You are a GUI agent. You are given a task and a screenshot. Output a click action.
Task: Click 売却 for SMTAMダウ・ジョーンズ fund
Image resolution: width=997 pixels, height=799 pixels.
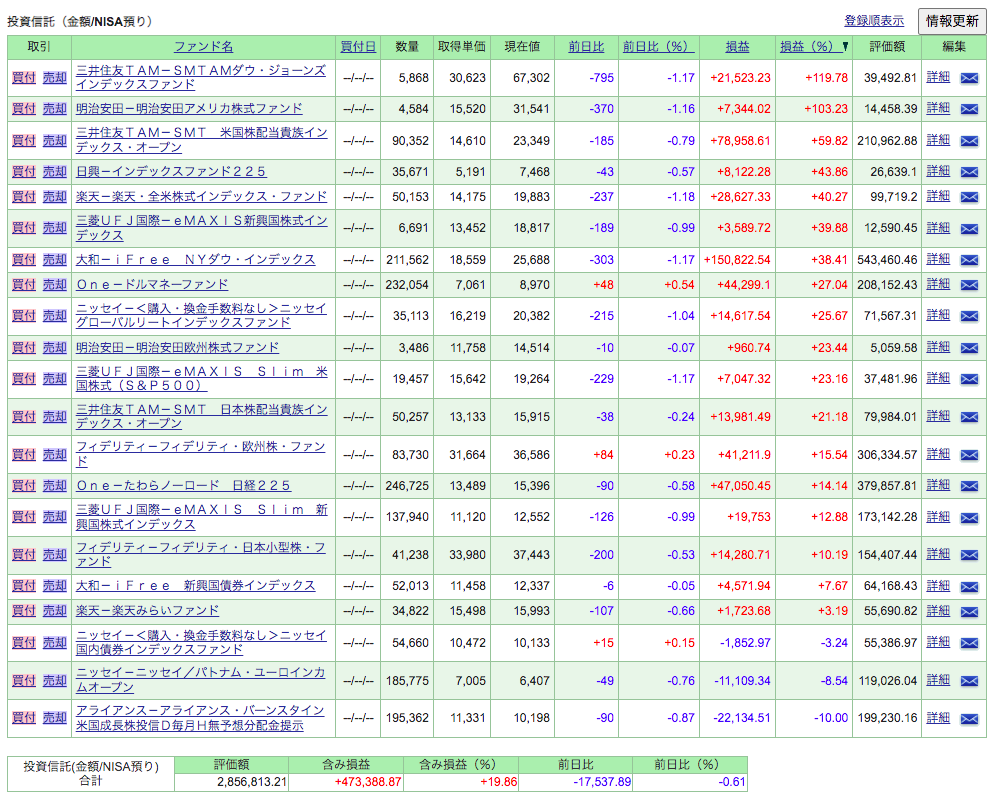tap(55, 78)
